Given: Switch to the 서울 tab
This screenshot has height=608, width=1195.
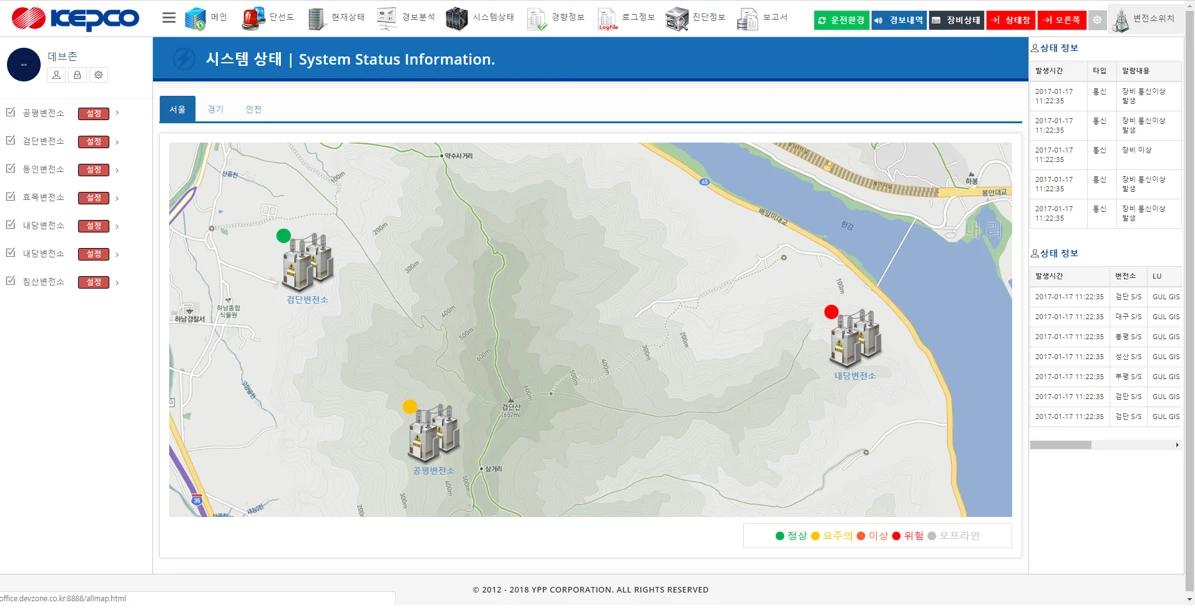Looking at the screenshot, I should 178,109.
